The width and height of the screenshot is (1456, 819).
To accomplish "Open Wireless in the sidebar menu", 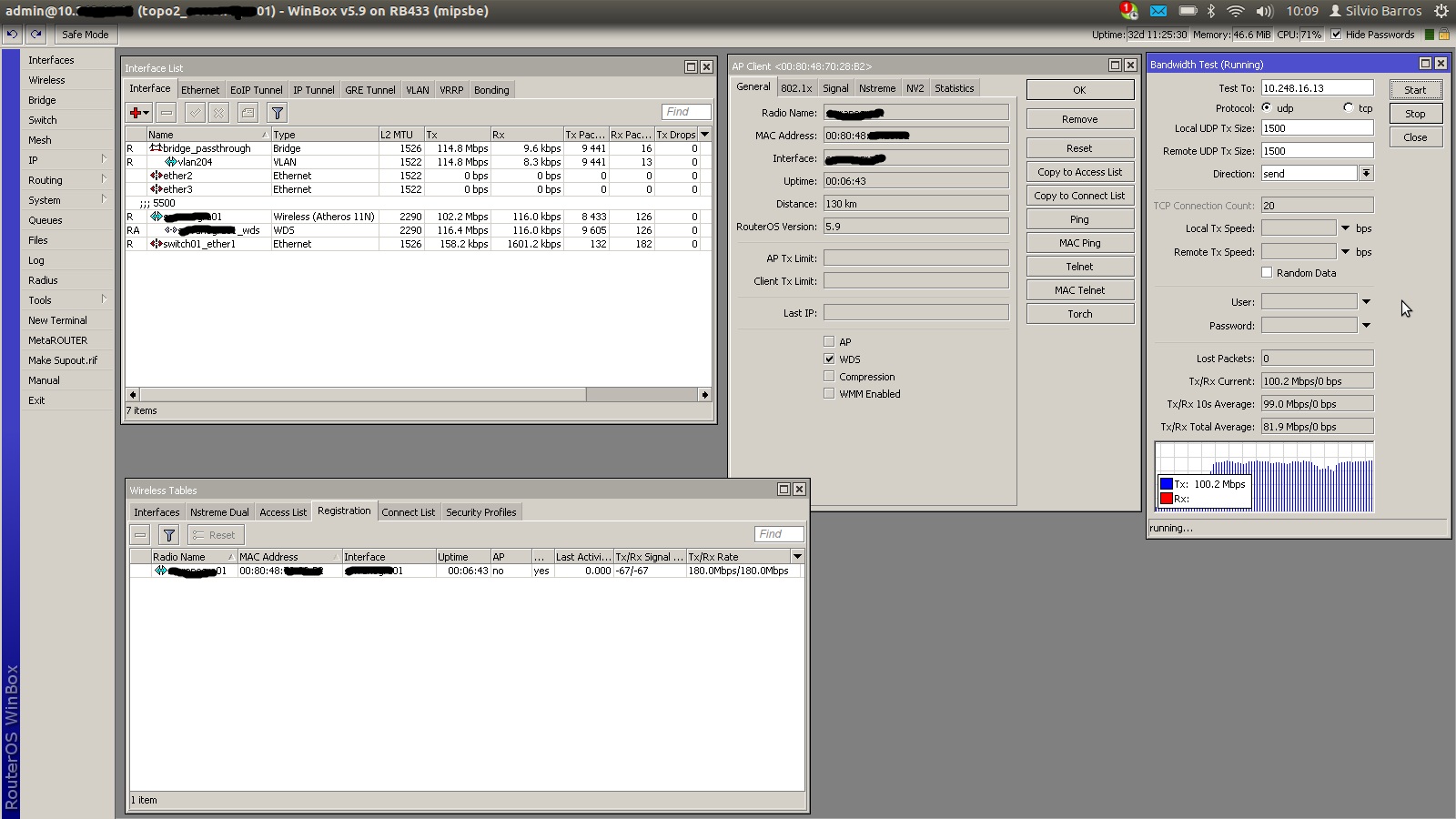I will (x=46, y=80).
